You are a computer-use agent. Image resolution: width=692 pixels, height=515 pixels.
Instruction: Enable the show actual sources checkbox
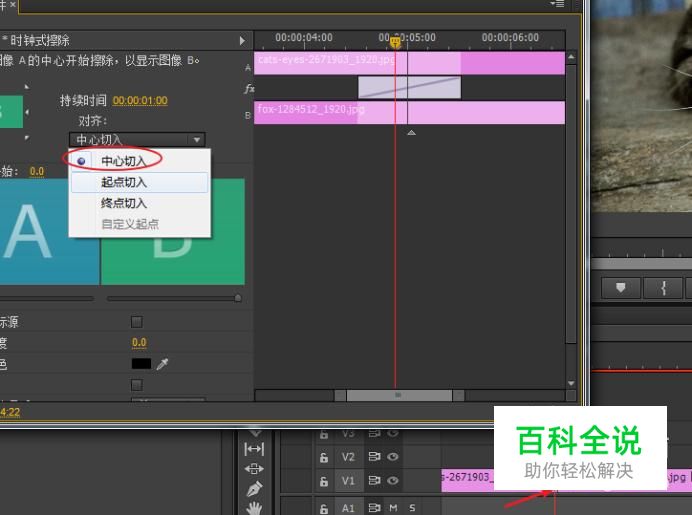pos(137,322)
